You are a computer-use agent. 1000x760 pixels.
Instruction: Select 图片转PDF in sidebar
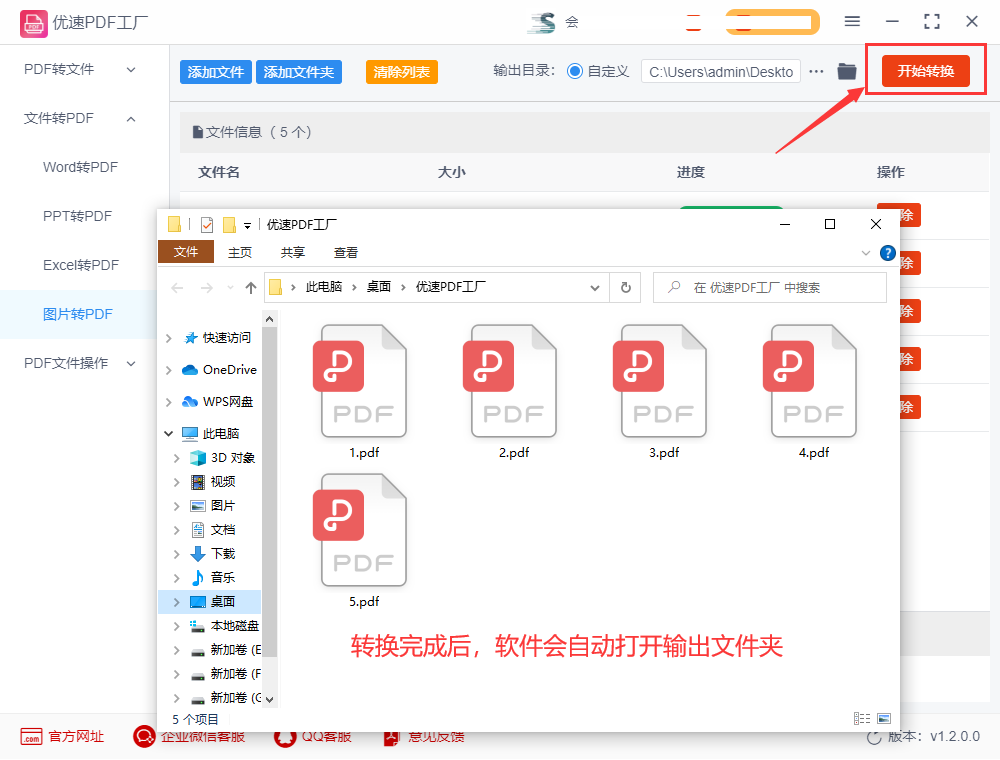tap(78, 314)
